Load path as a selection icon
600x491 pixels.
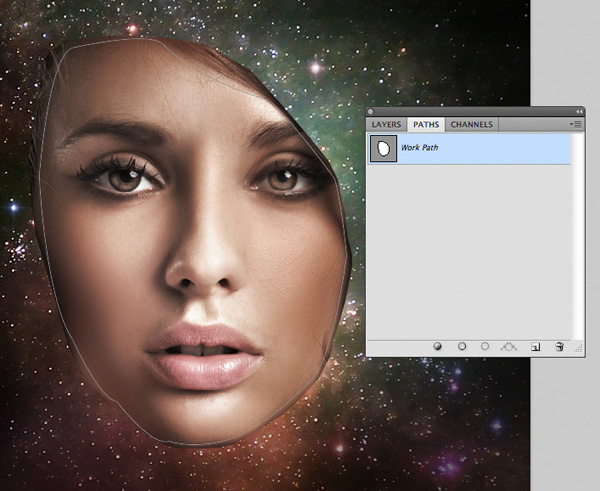click(485, 346)
